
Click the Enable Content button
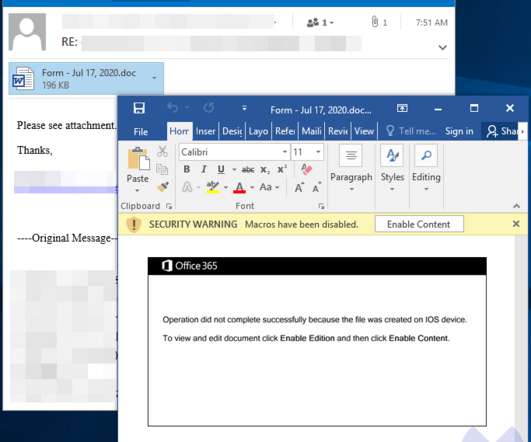pos(419,224)
